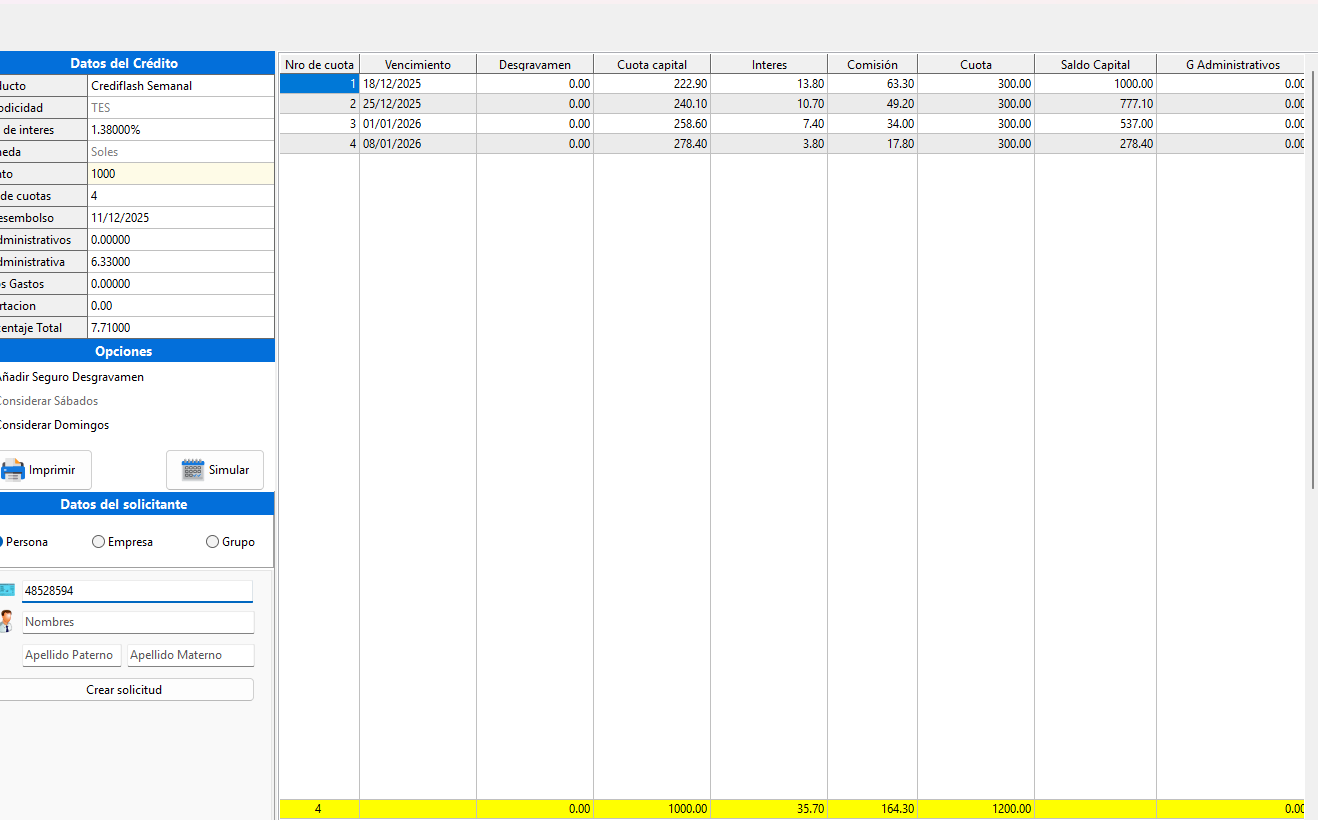Viewport: 1318px width, 820px height.
Task: Toggle Añadir Seguro Desgravamen option
Action: (70, 377)
